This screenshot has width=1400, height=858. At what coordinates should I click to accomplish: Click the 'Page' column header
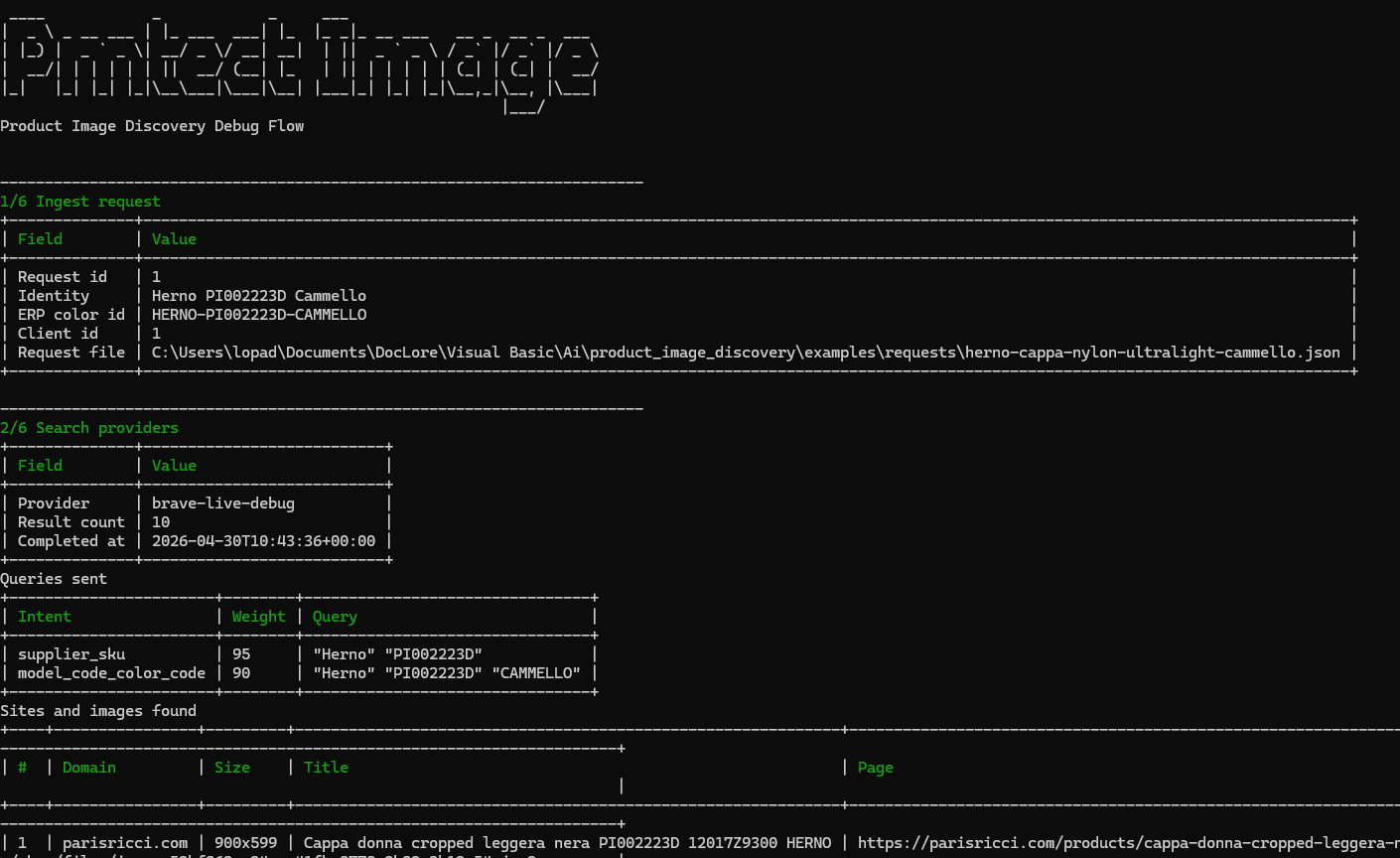click(876, 768)
